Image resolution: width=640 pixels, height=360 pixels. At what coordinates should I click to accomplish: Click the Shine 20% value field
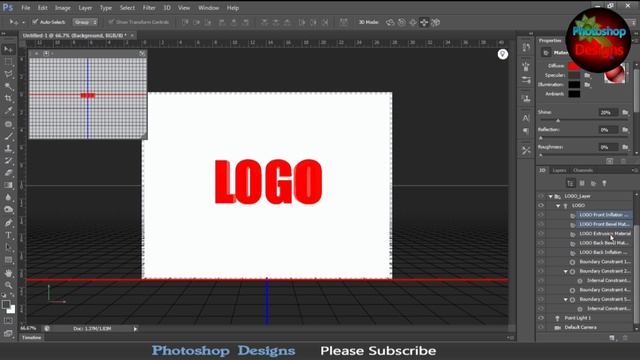pos(608,112)
